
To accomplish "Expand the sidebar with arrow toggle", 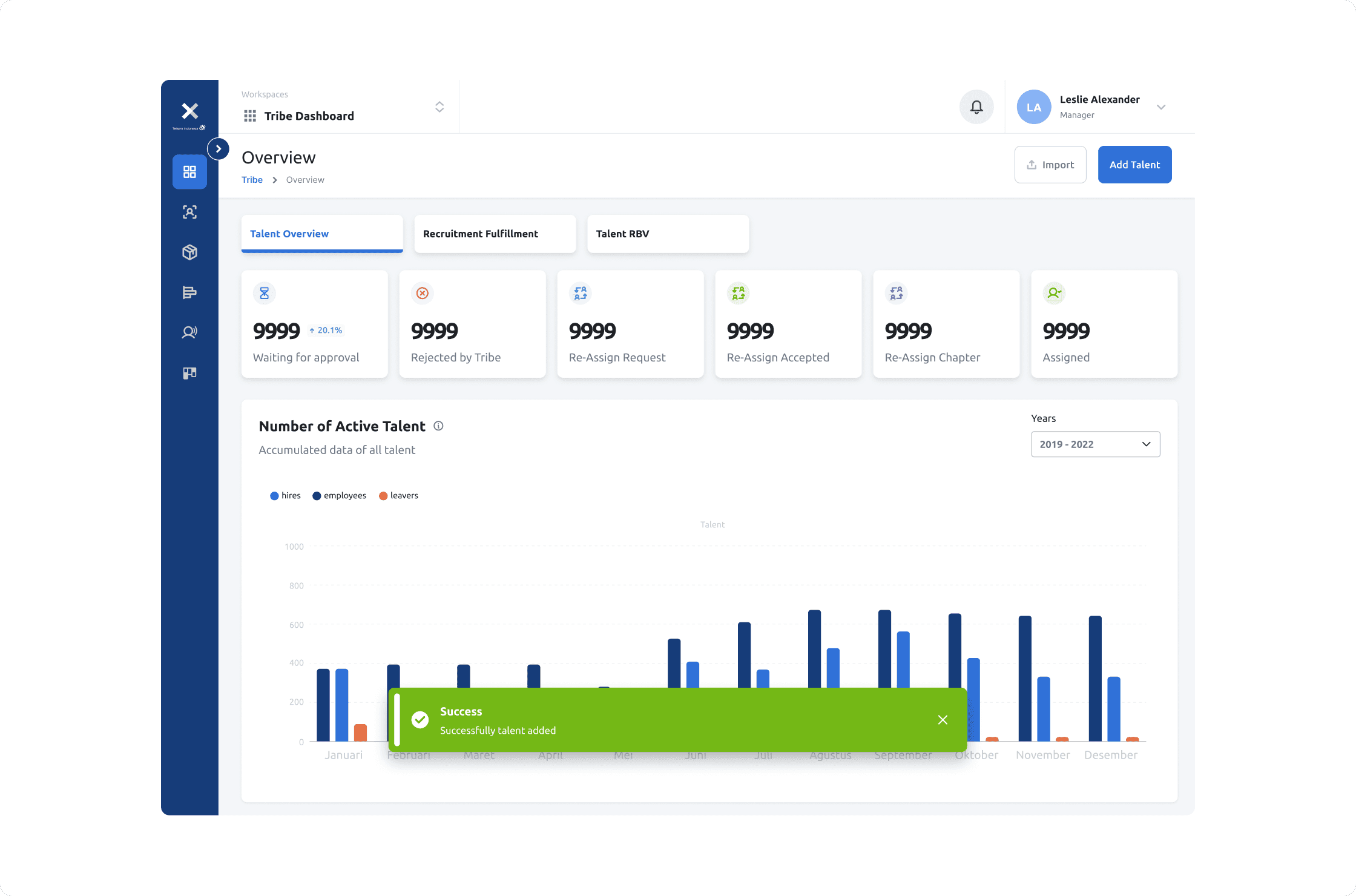I will coord(219,149).
